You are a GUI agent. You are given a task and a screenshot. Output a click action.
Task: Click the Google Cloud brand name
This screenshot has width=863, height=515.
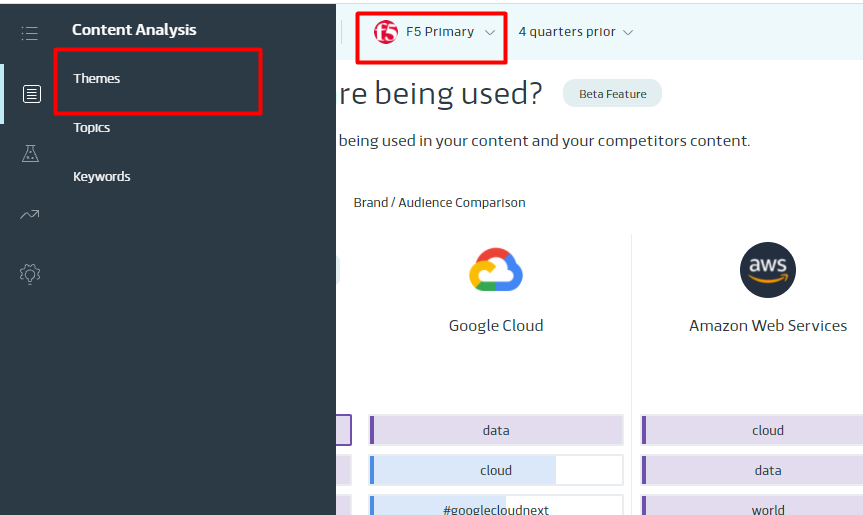pos(496,326)
